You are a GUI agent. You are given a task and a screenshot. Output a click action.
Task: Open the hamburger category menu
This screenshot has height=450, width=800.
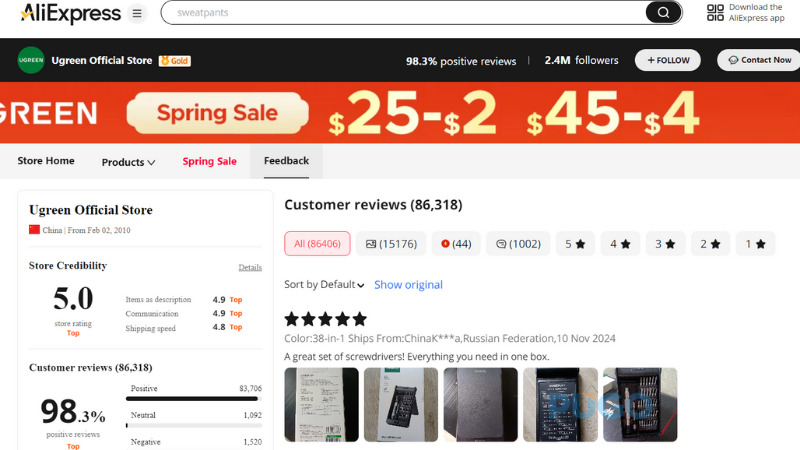click(137, 13)
